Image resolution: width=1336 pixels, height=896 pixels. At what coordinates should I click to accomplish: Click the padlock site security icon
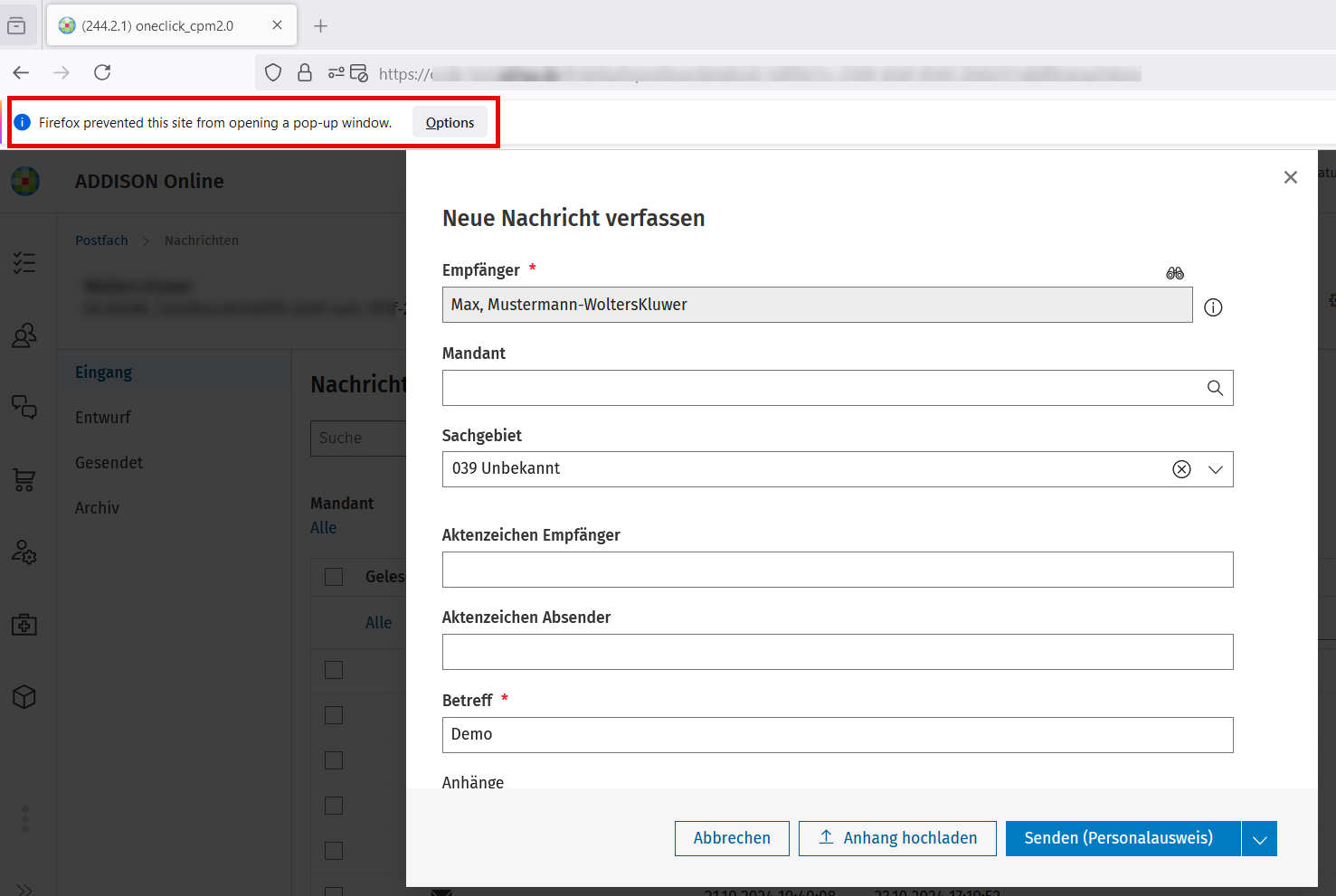pos(305,72)
